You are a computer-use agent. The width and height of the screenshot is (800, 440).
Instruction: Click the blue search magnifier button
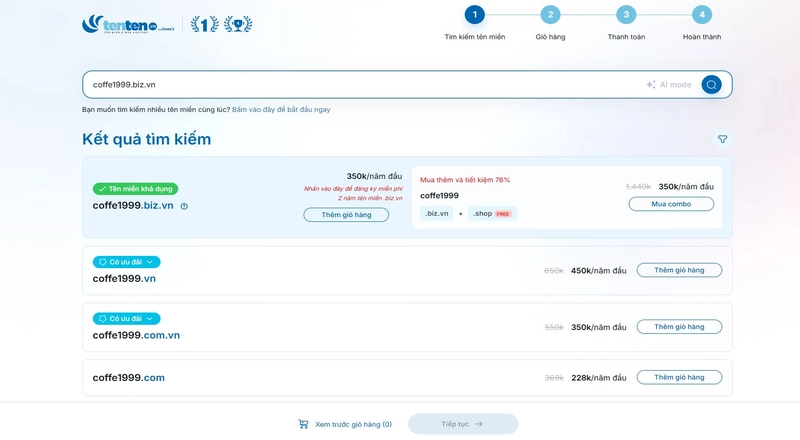[x=711, y=85]
